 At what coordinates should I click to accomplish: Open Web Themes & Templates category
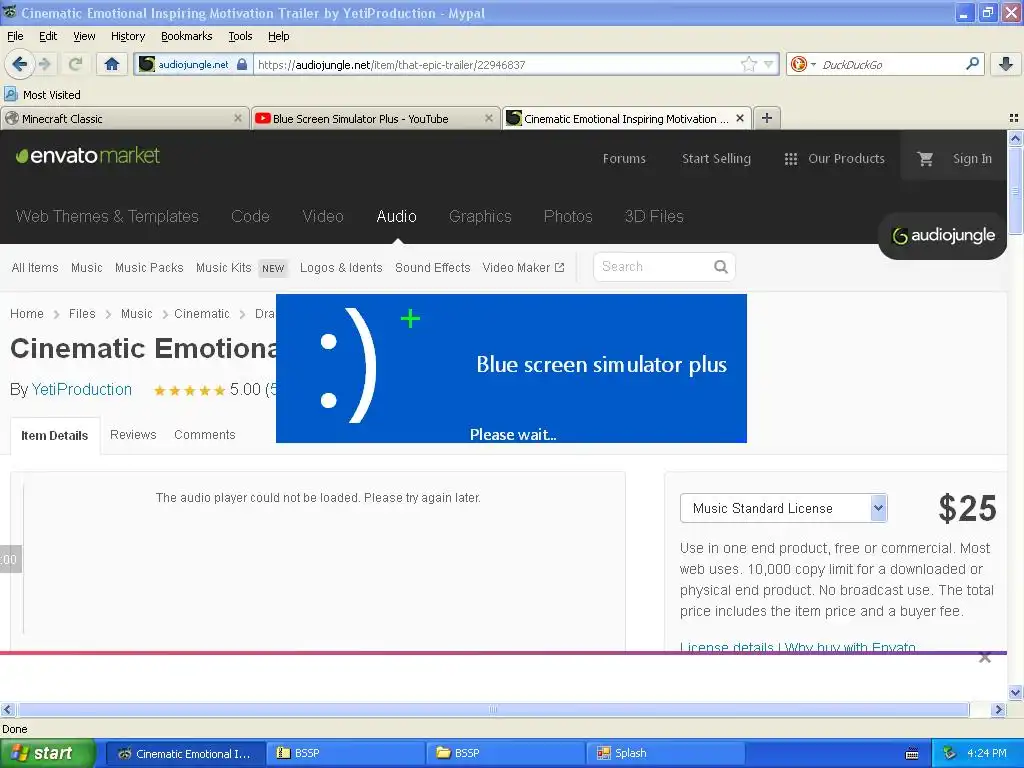107,216
